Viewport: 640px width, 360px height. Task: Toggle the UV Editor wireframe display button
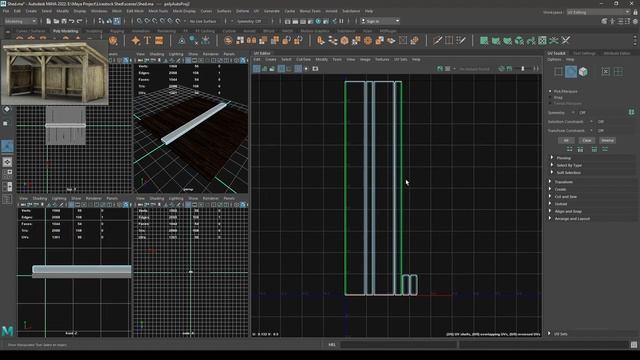tap(256, 69)
